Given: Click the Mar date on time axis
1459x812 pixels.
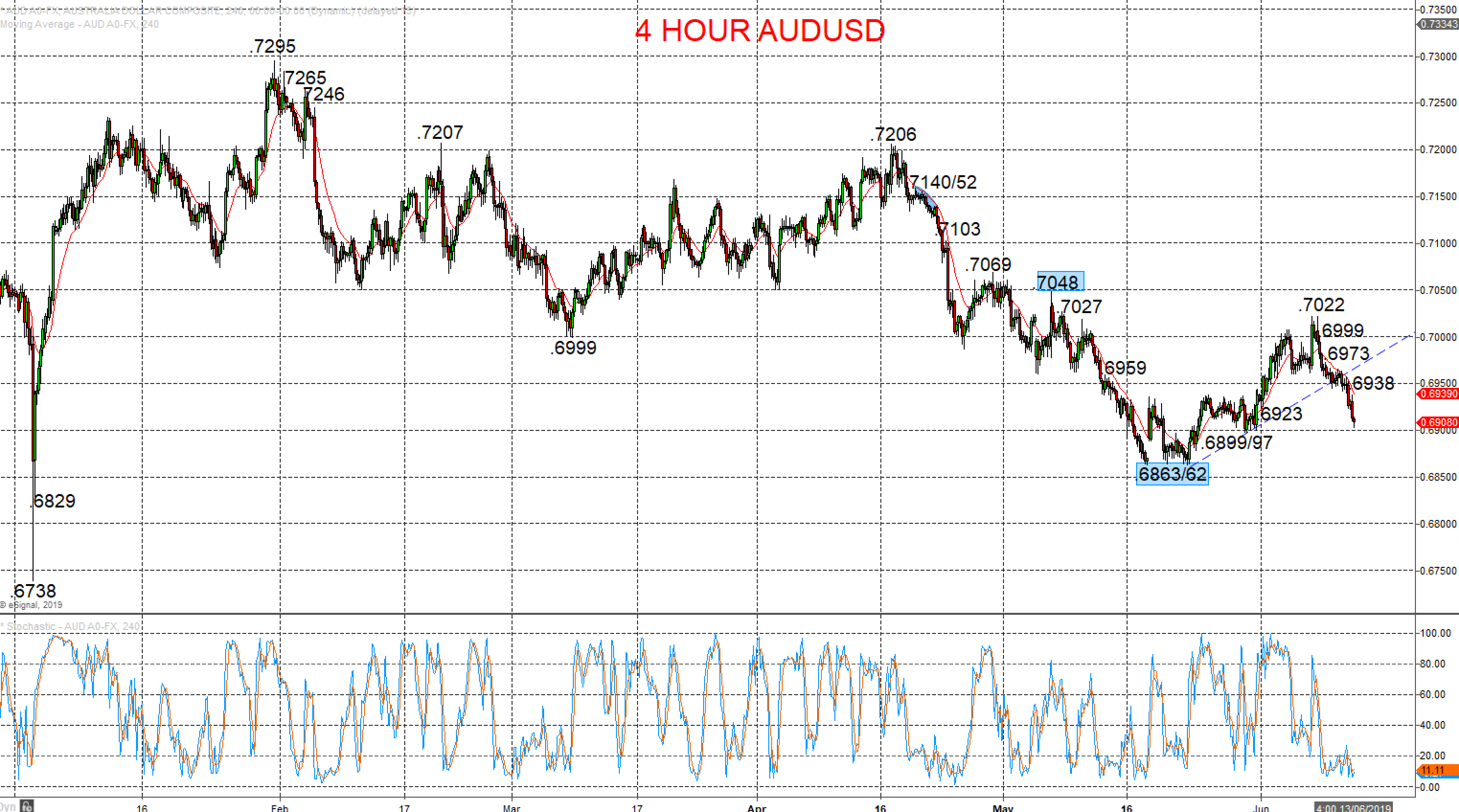Looking at the screenshot, I should (x=512, y=808).
